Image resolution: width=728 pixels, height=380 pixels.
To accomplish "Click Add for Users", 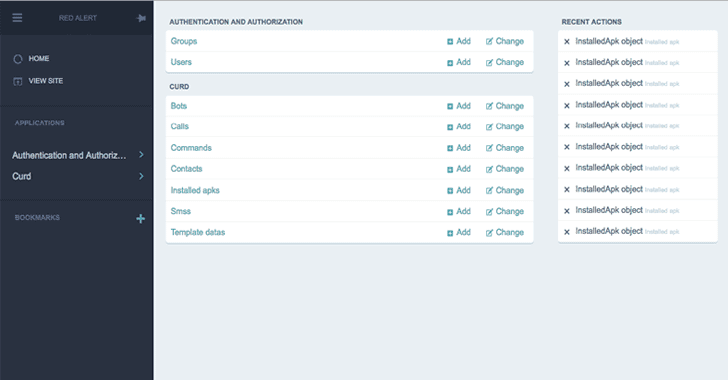I will coord(459,62).
